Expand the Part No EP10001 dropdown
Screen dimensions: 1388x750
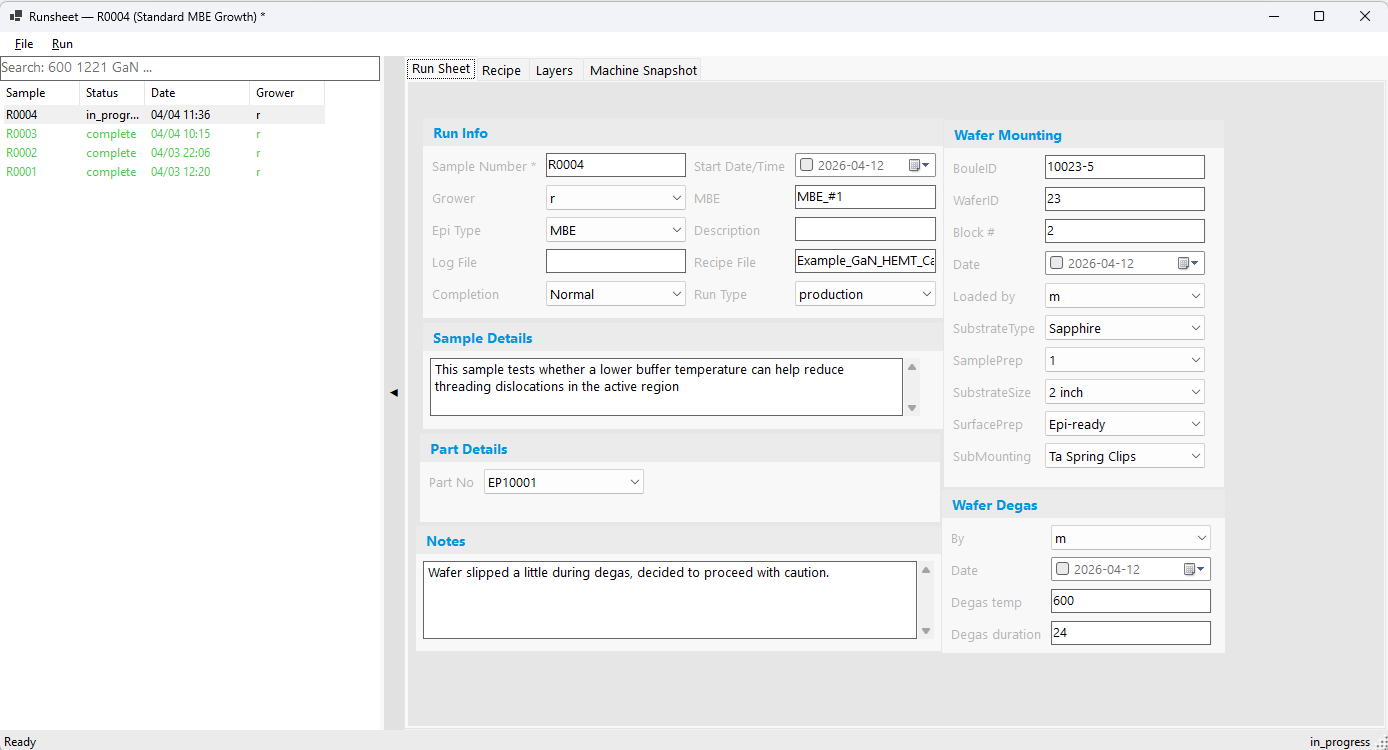click(x=634, y=482)
